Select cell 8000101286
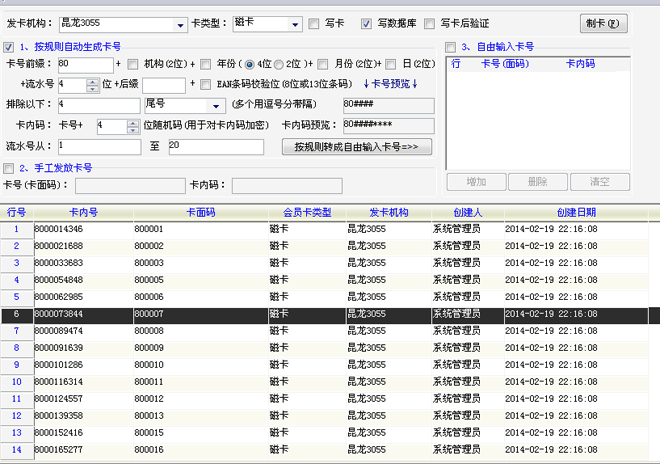 [x=83, y=365]
